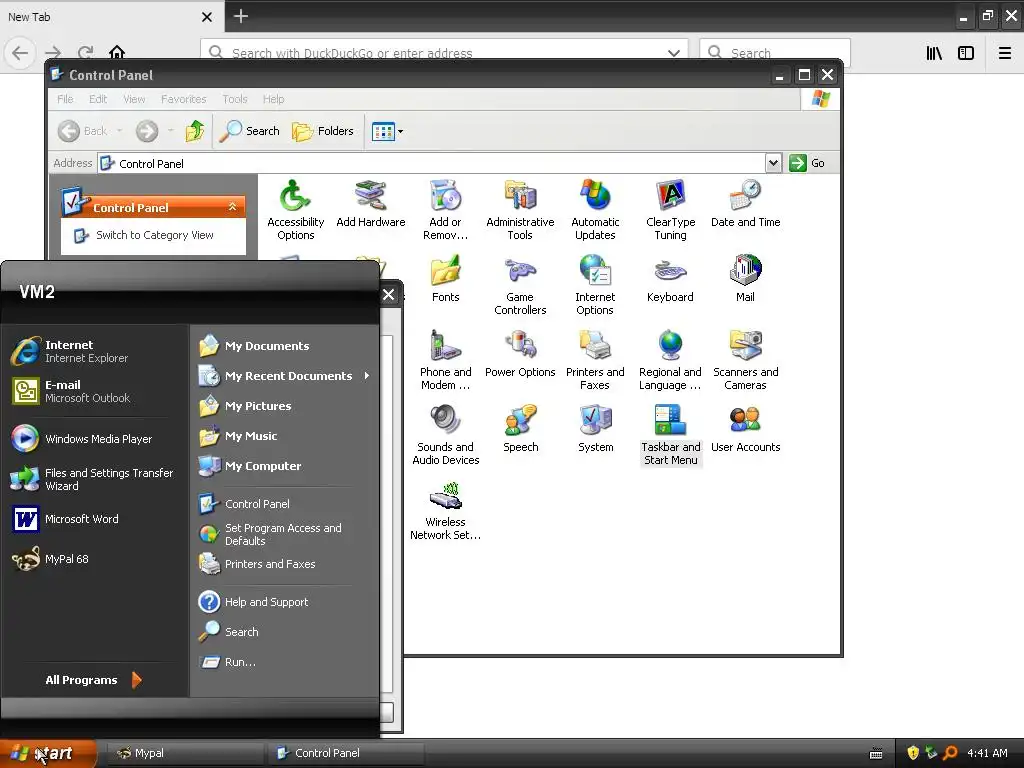
Task: Click the Start button
Action: (48, 753)
